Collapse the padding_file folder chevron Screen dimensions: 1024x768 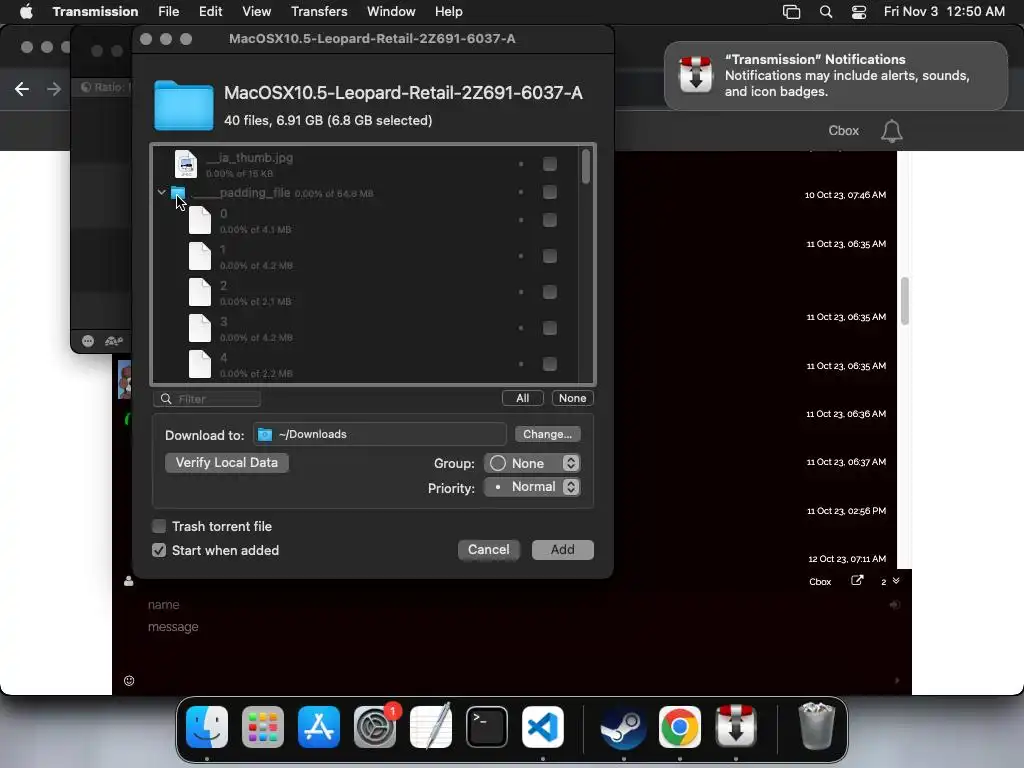(161, 192)
